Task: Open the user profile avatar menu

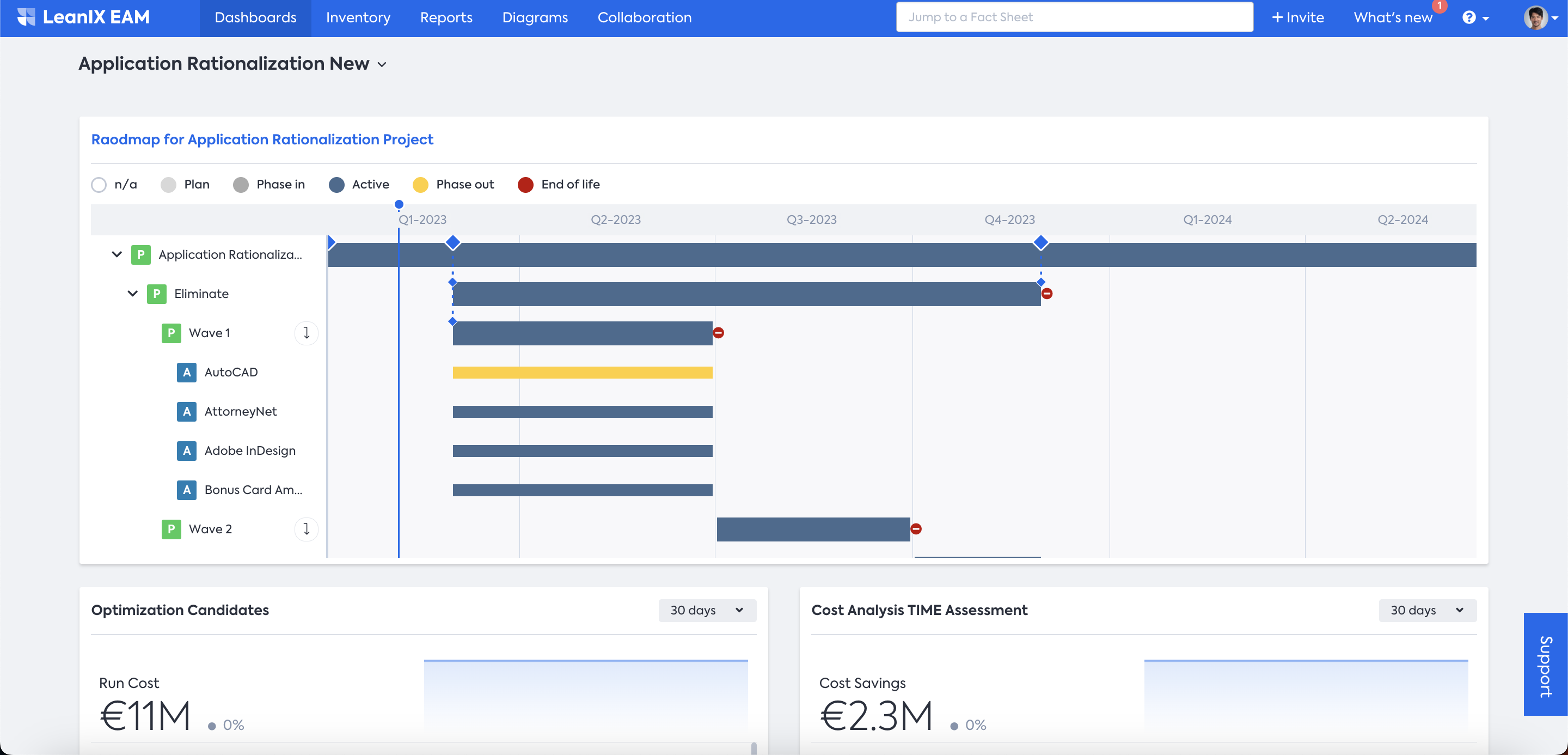Action: (1536, 17)
